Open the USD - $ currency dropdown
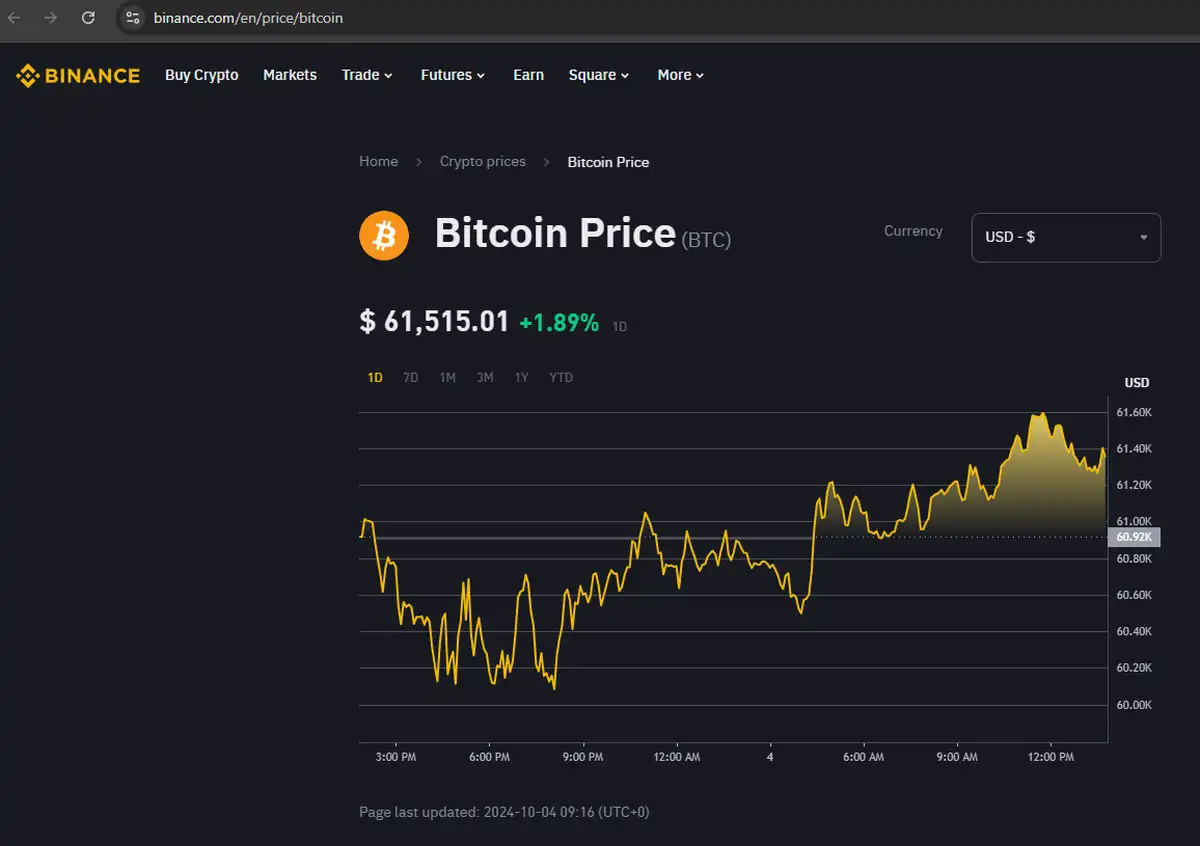 (1066, 238)
